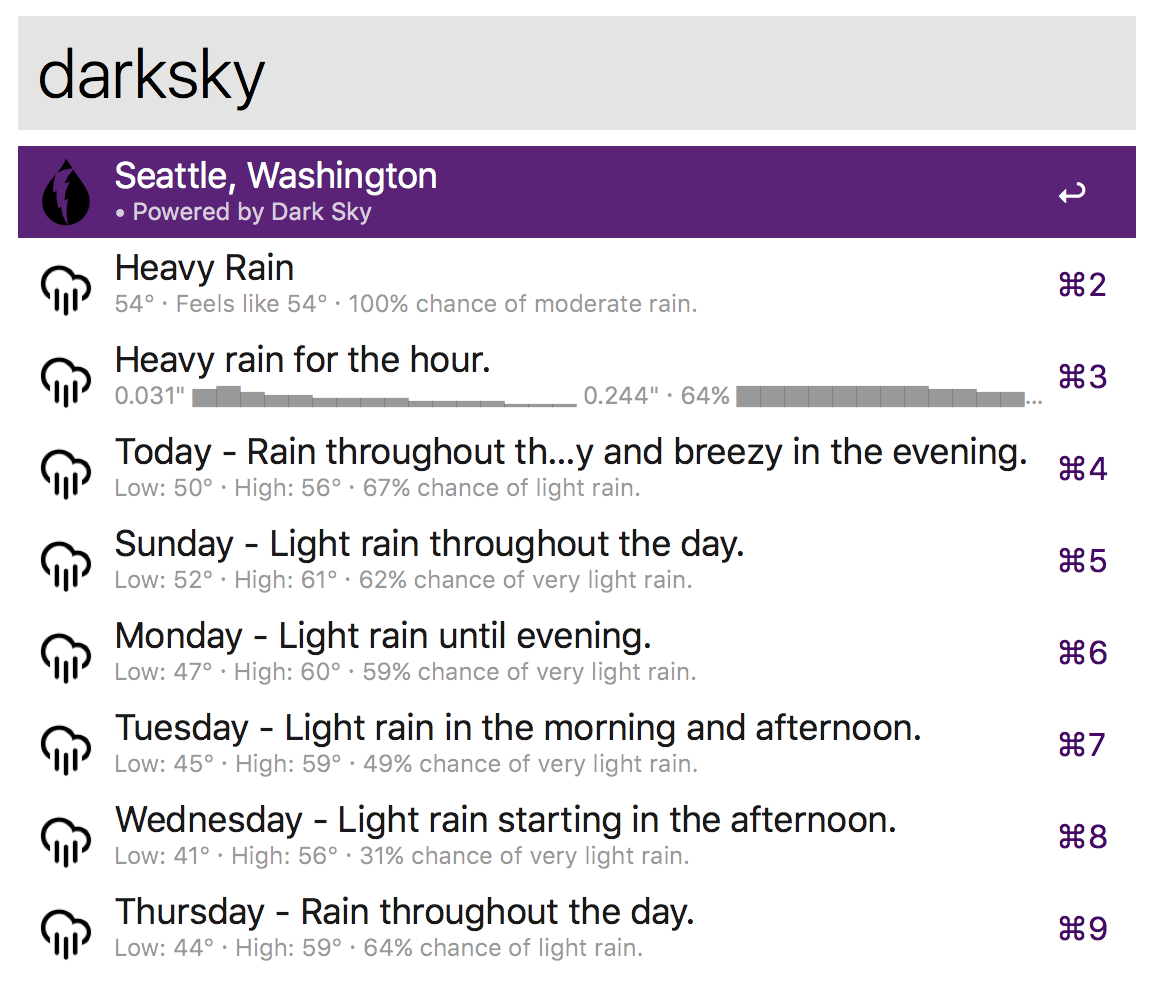This screenshot has width=1154, height=990.
Task: Click the rain cloud icon for Thursday
Action: pos(66,934)
